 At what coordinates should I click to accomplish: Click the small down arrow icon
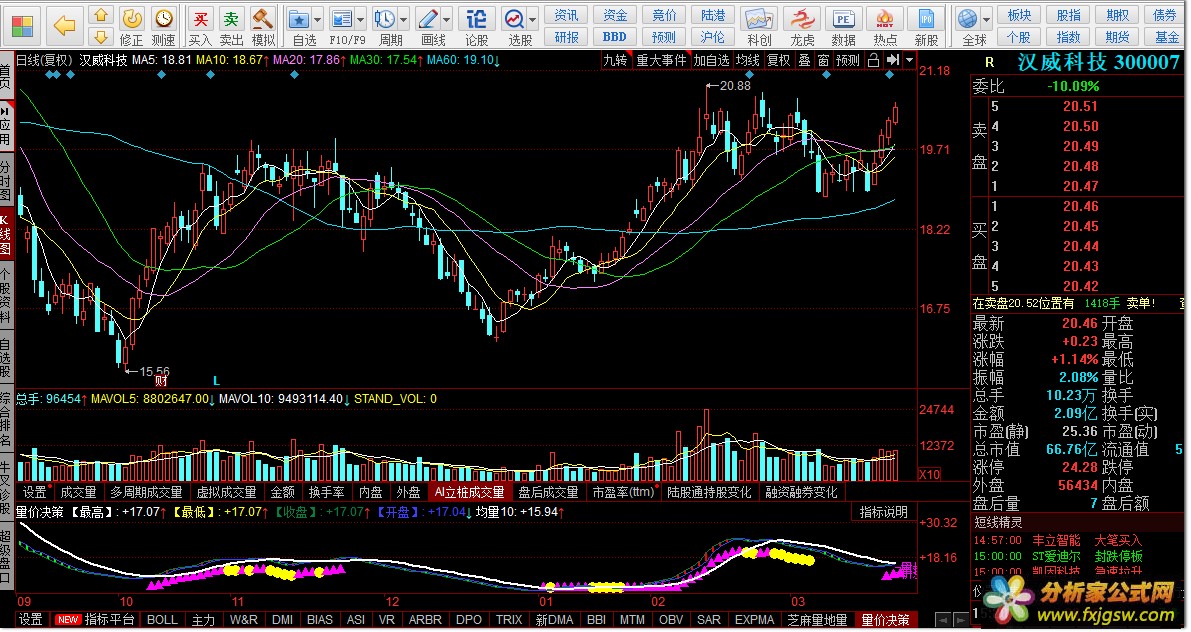tap(100, 36)
